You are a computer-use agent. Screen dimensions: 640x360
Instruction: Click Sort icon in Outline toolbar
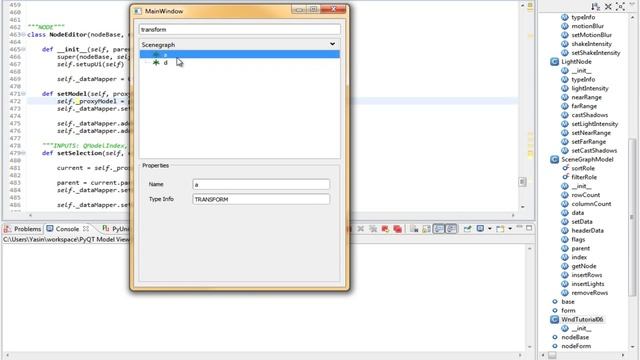click(x=596, y=7)
